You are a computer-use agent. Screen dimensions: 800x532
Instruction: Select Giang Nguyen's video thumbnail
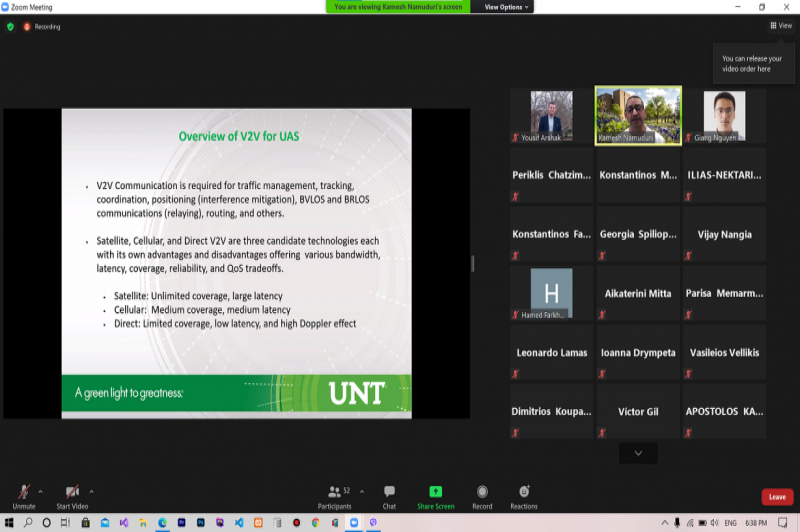(724, 115)
